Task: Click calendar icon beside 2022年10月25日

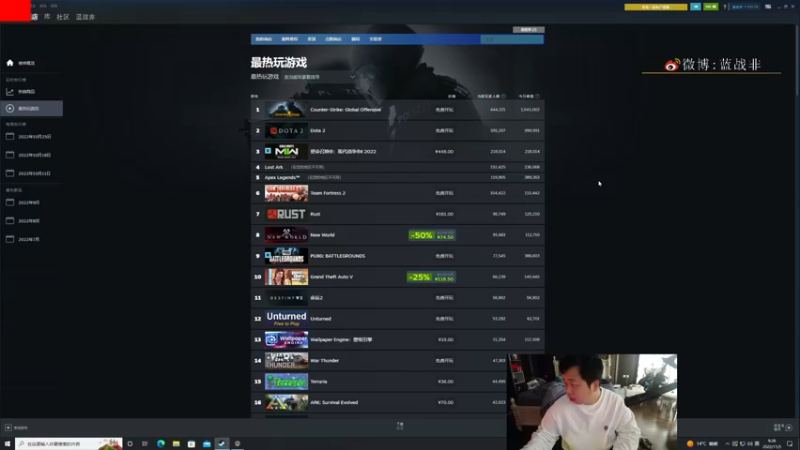Action: coord(10,136)
